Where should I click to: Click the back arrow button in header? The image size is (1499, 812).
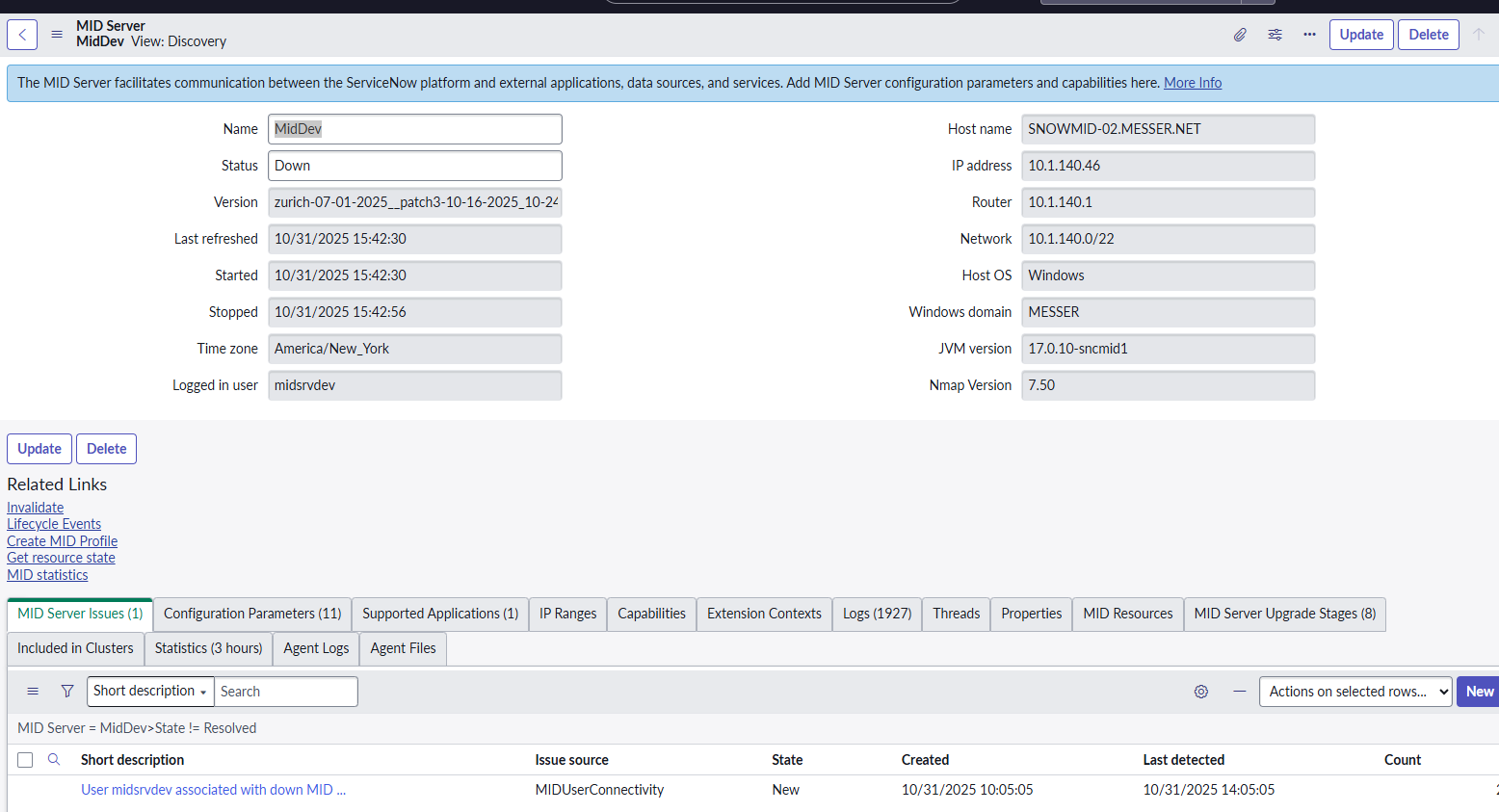pos(22,35)
